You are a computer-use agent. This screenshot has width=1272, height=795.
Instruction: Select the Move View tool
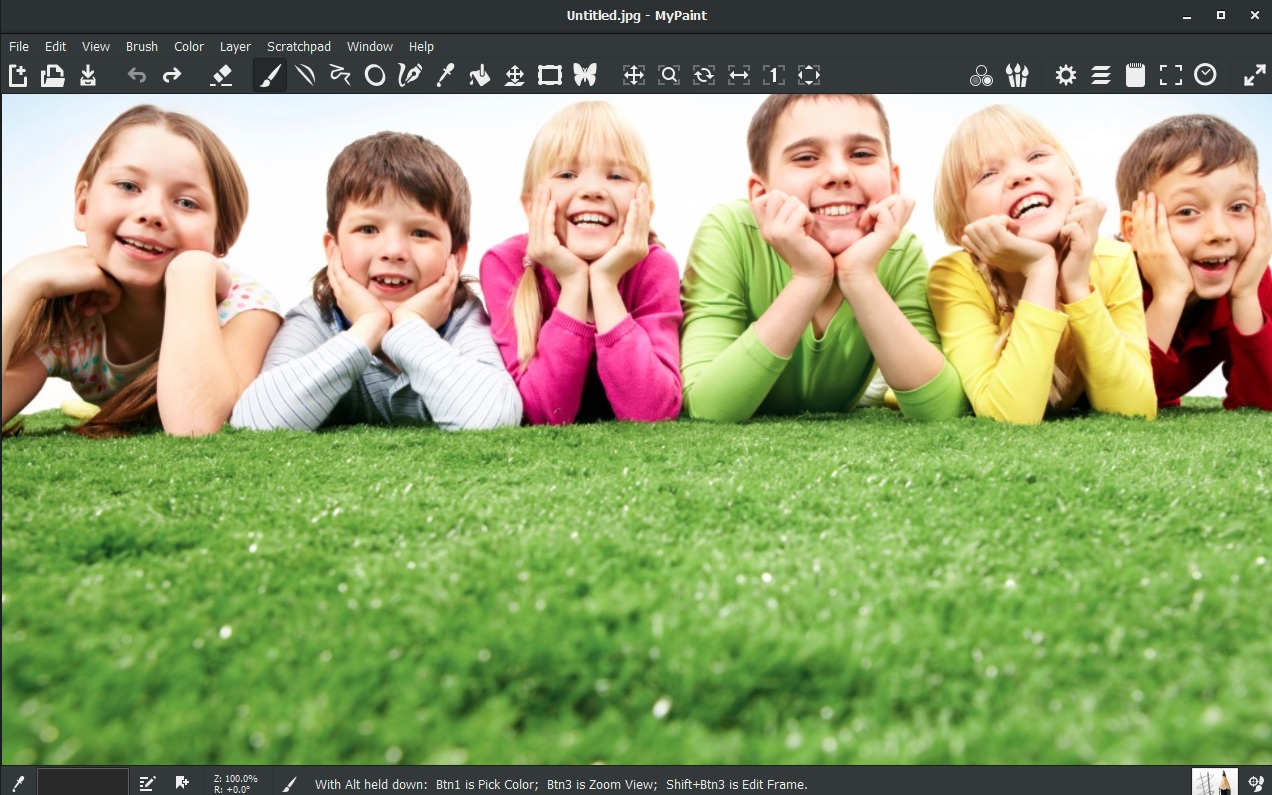tap(634, 75)
